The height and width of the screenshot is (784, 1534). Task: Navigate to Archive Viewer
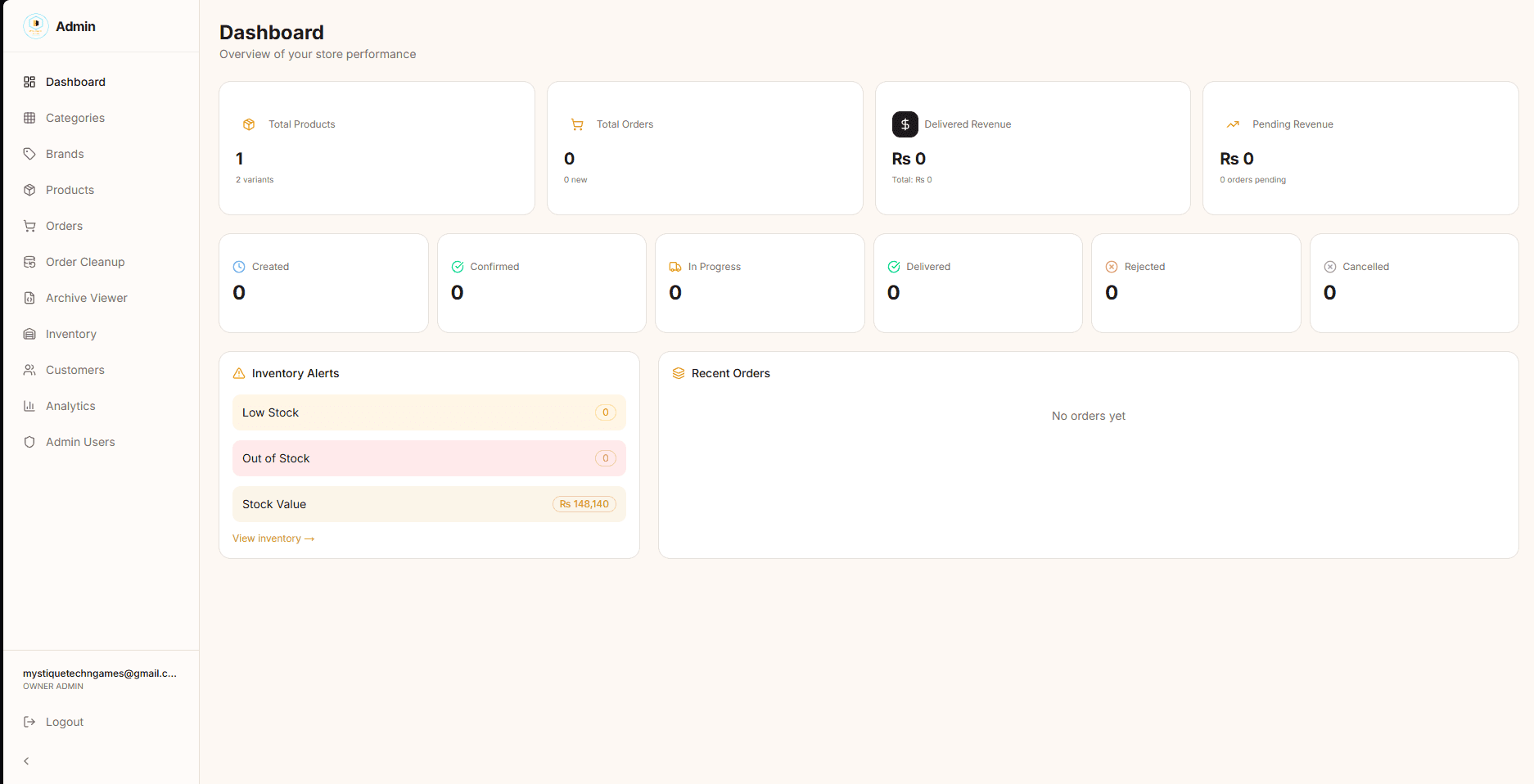click(x=102, y=298)
